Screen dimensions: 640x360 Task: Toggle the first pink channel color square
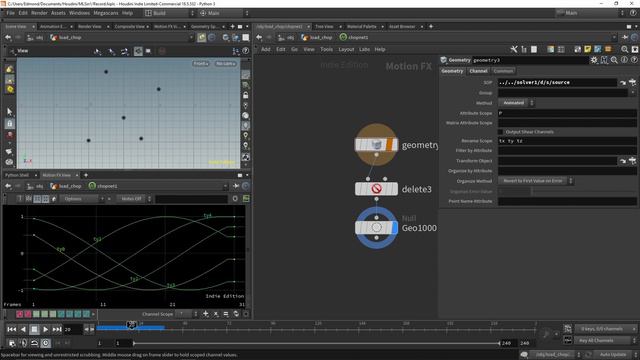[19, 314]
